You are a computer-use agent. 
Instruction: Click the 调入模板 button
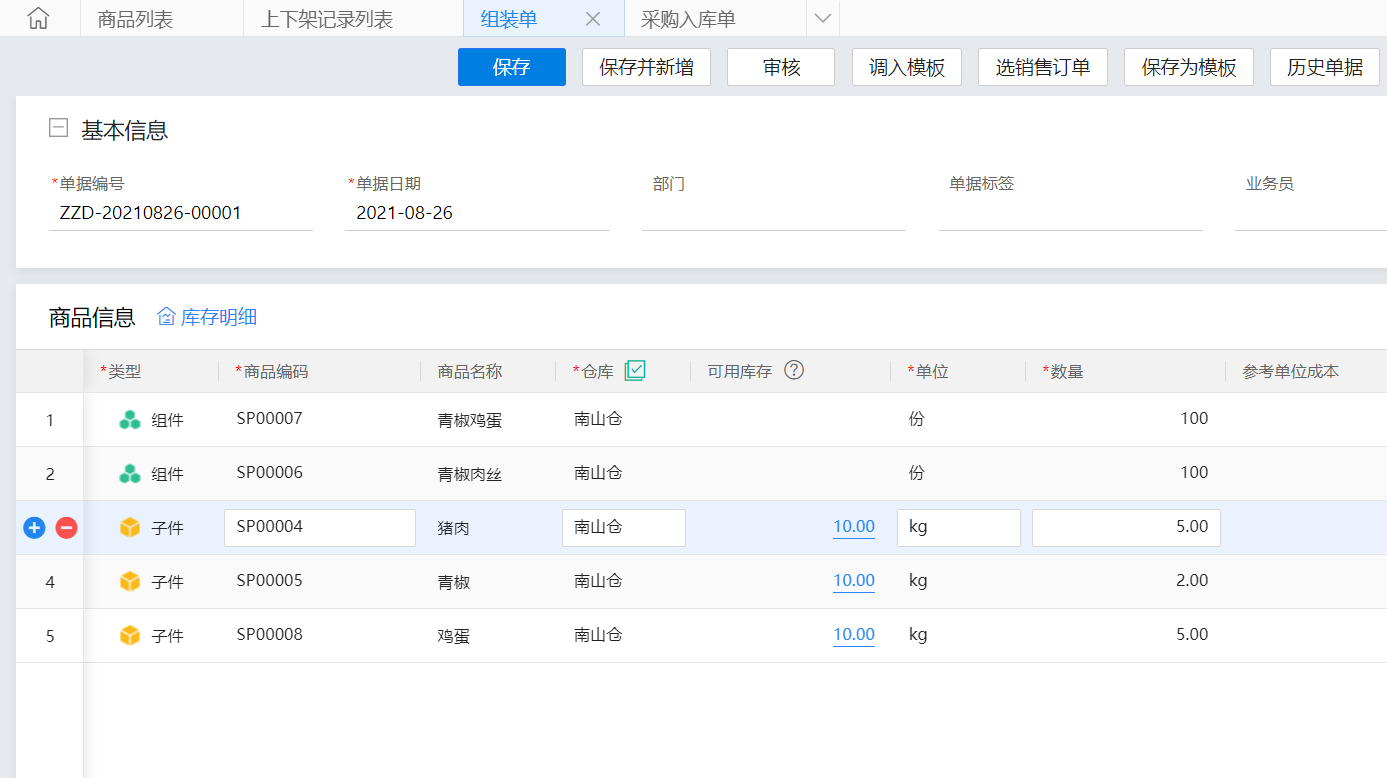[x=907, y=67]
